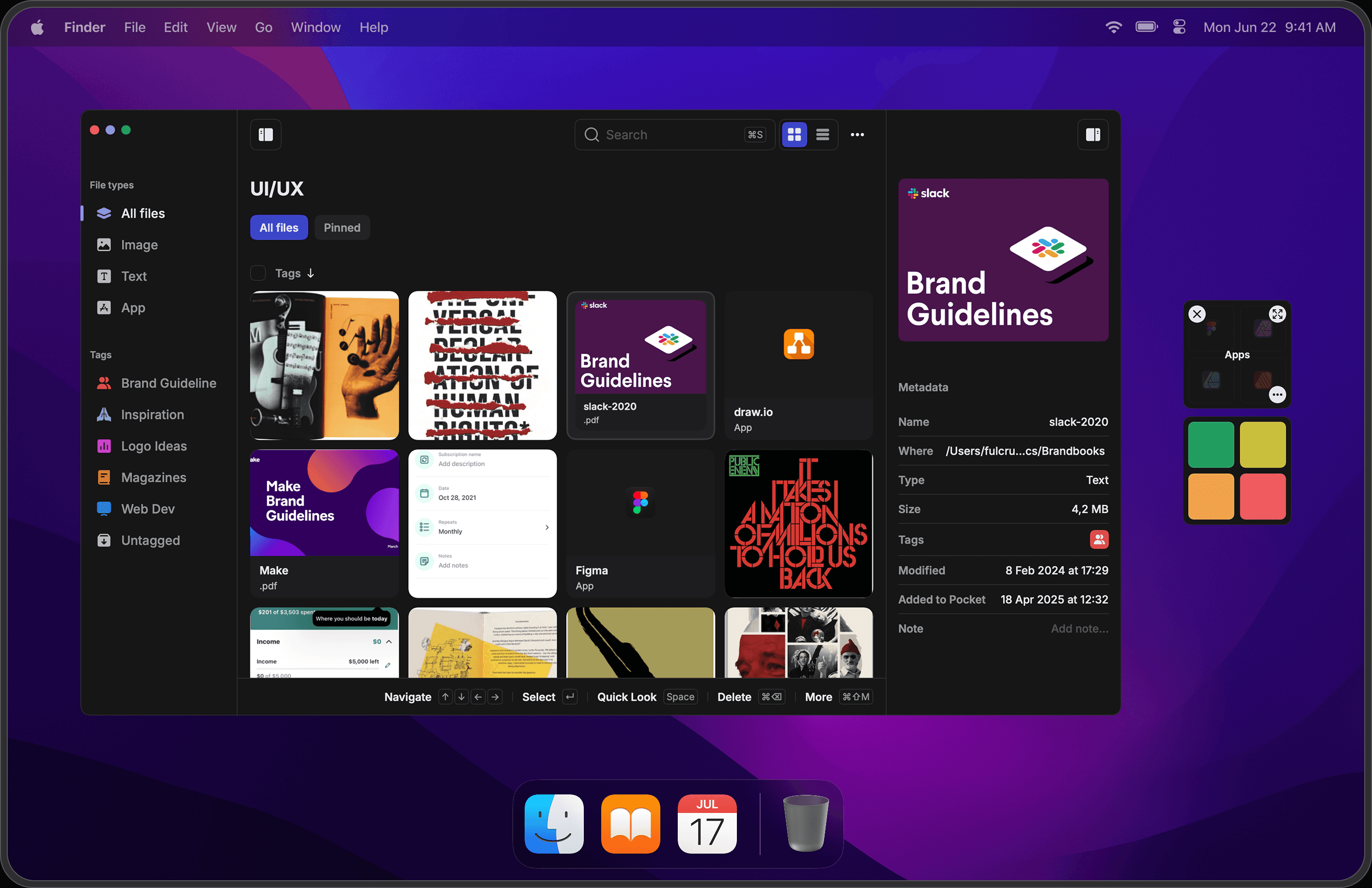The image size is (1372, 888).
Task: Select All files in sidebar
Action: coord(143,213)
